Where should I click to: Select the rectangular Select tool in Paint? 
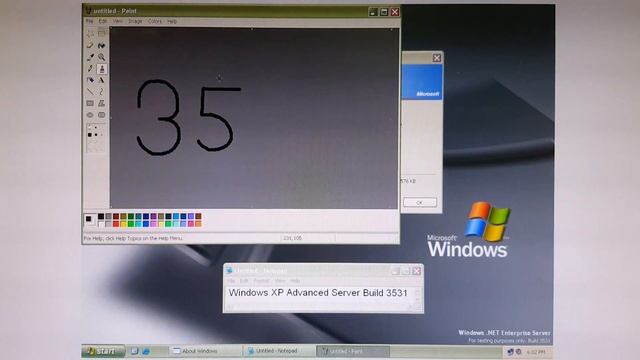pos(102,33)
